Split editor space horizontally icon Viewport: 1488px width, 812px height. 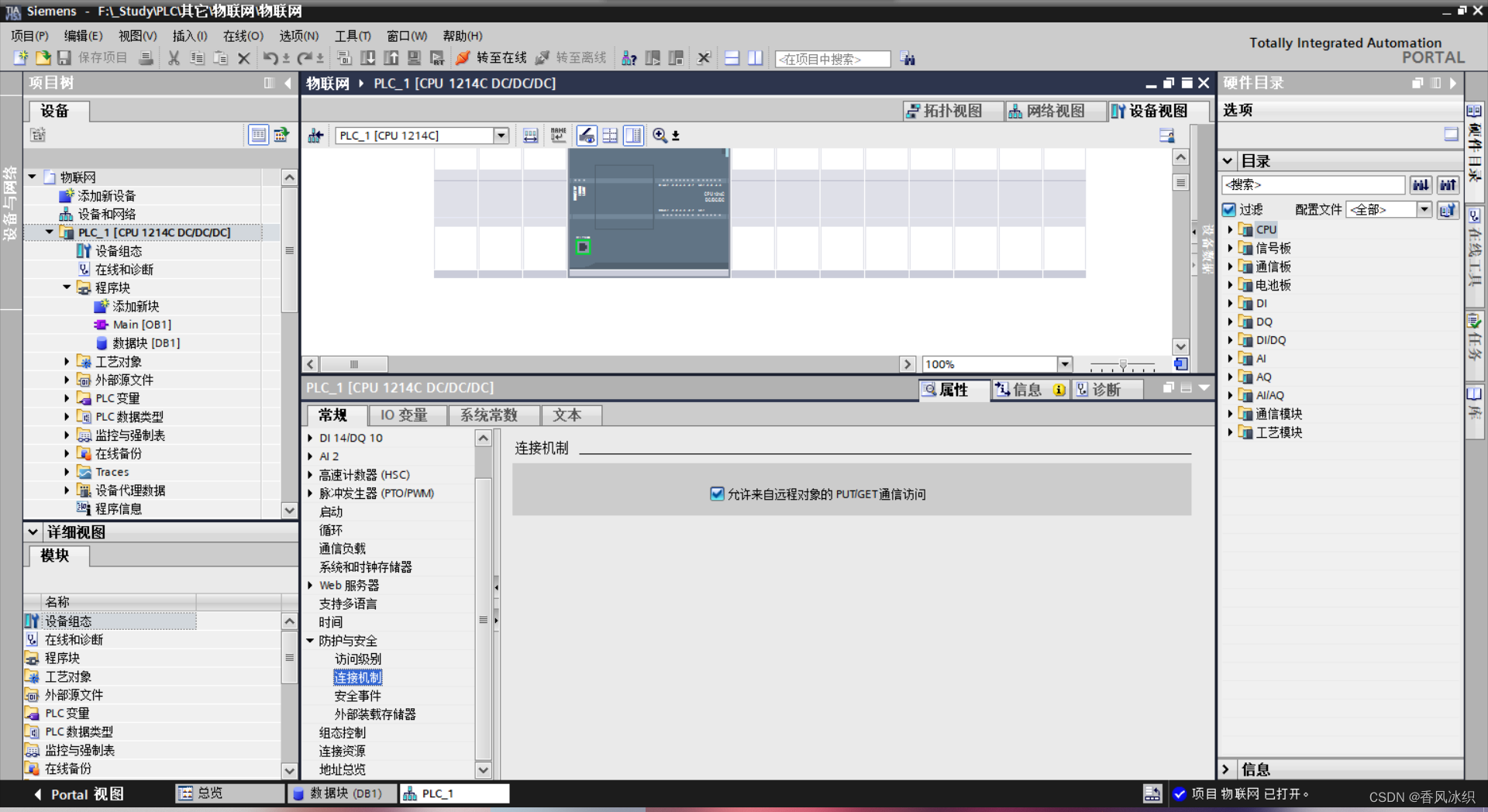click(732, 58)
